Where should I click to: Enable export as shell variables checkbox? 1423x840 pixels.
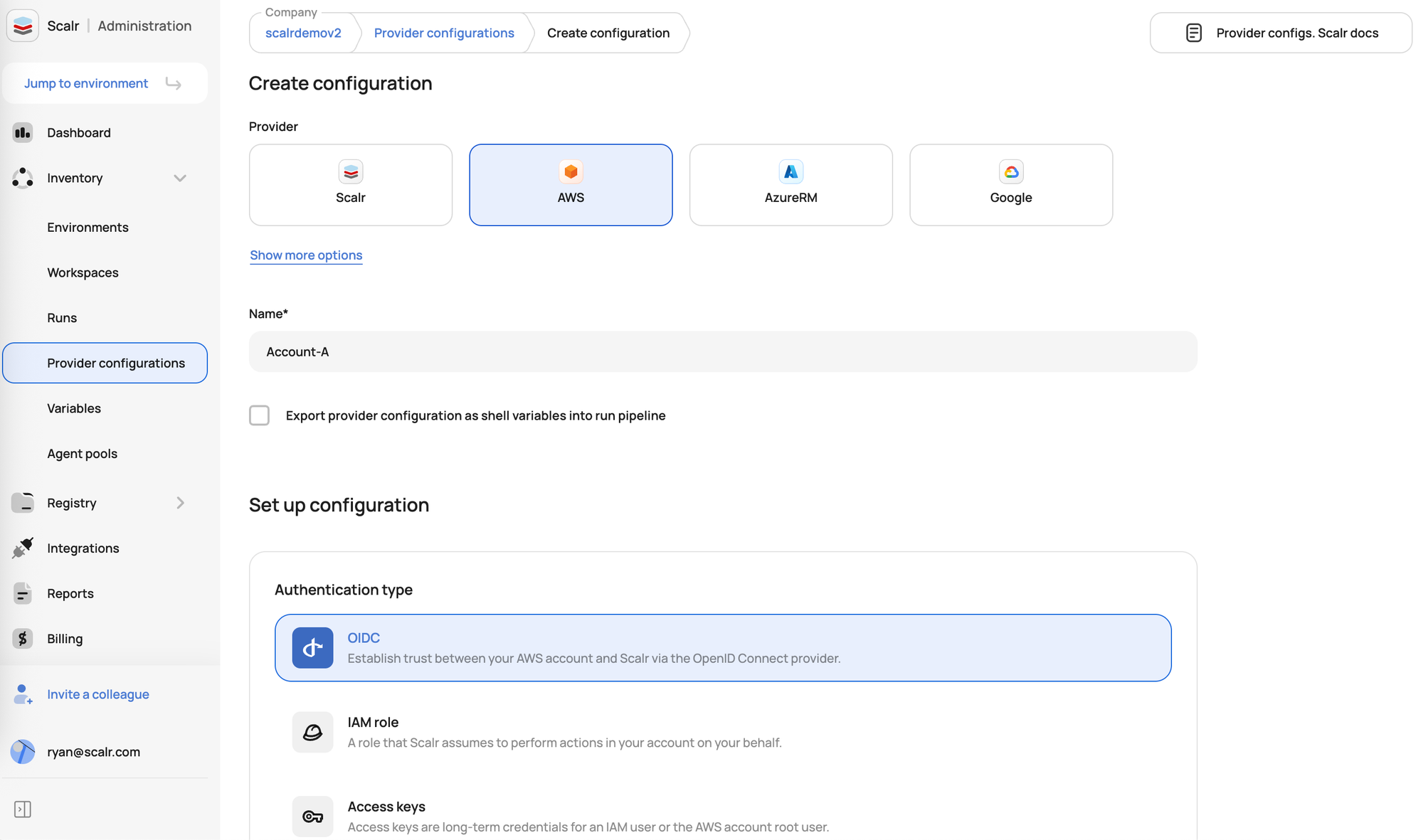[x=260, y=415]
